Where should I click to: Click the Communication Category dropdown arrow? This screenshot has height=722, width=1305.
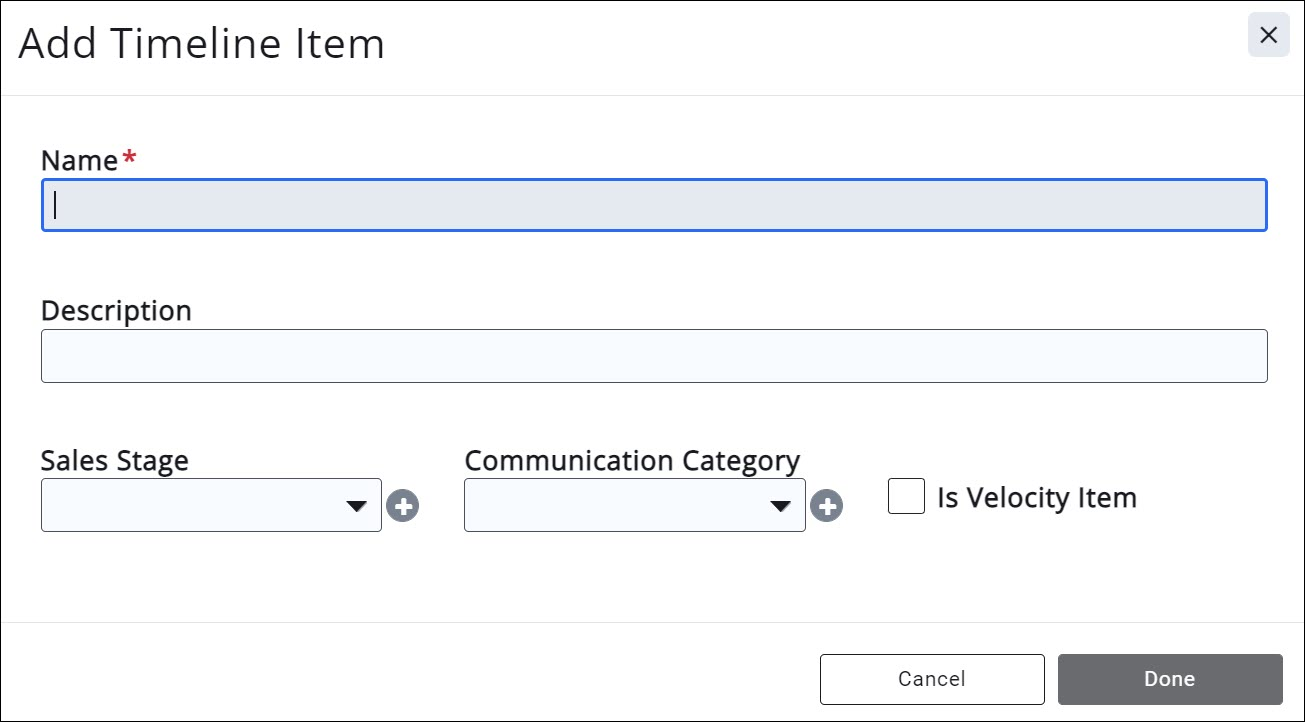point(781,506)
